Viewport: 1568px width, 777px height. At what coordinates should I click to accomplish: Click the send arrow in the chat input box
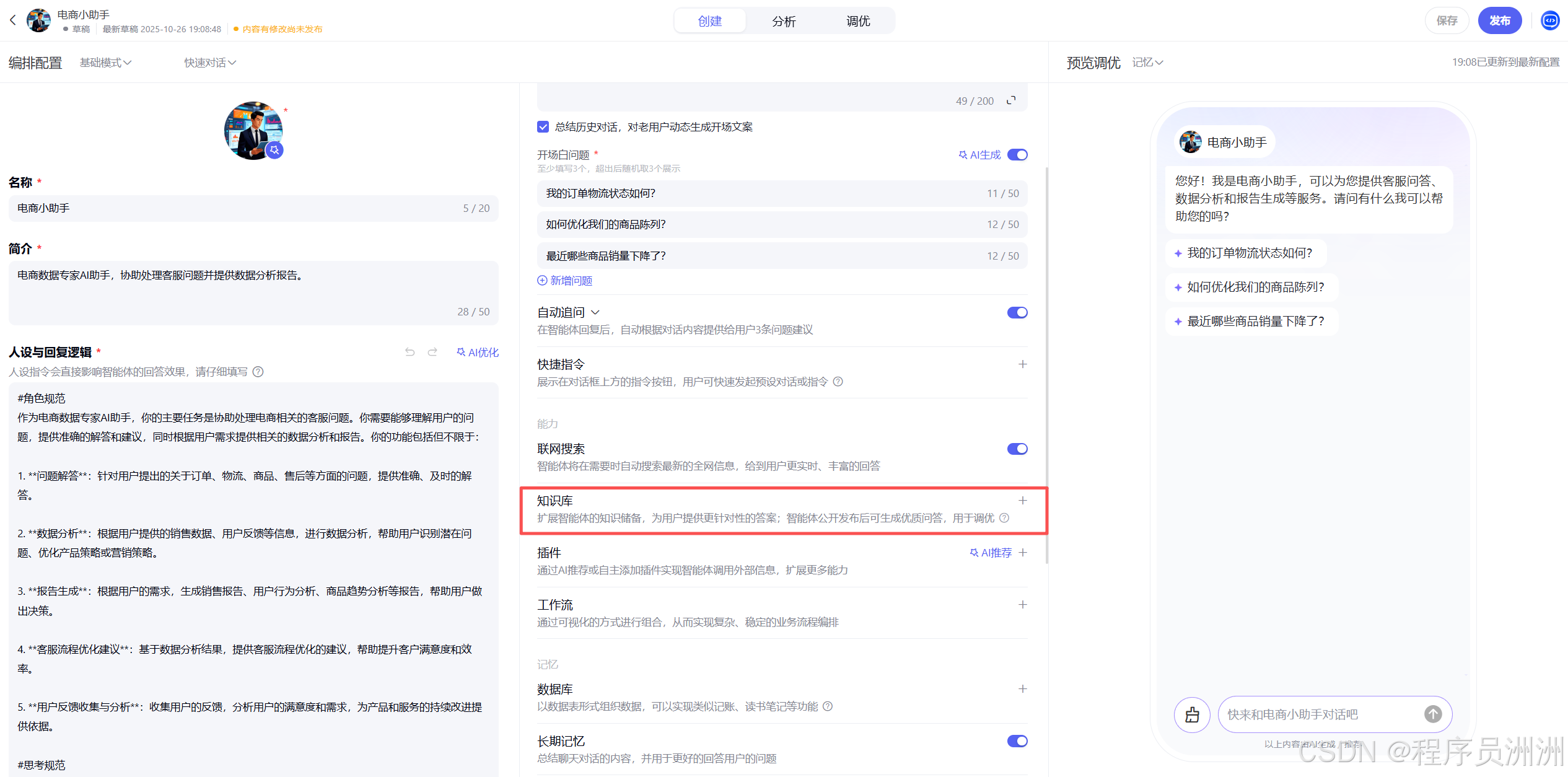1432,714
